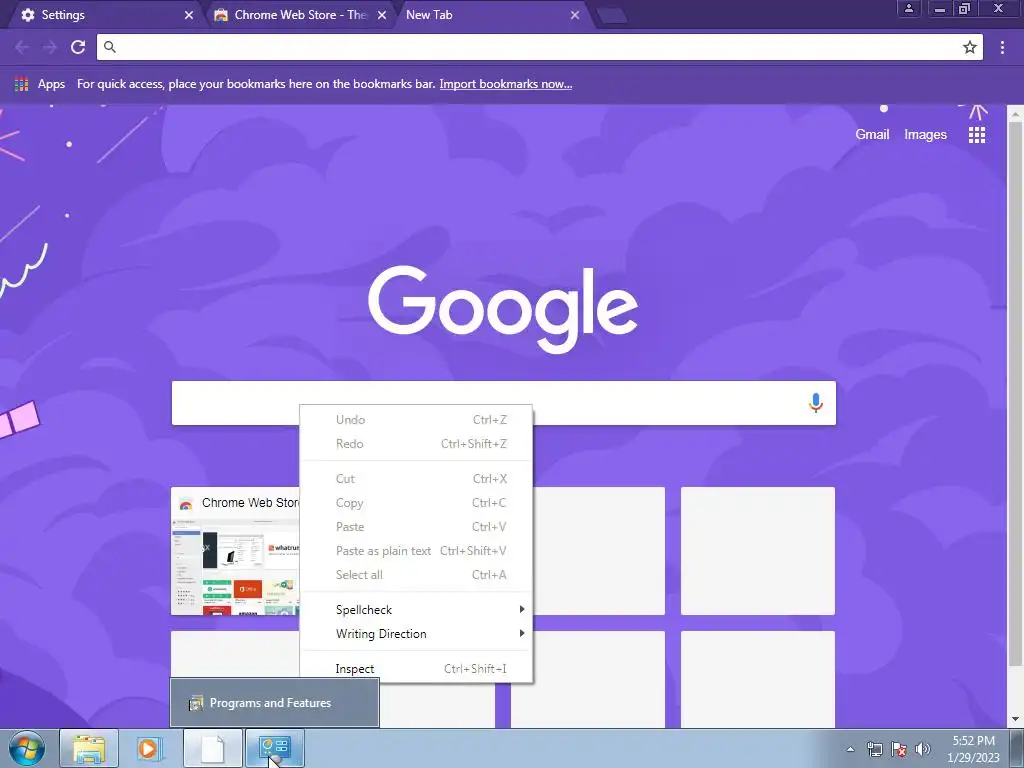The image size is (1024, 768).
Task: Click the Google logo
Action: (x=503, y=309)
